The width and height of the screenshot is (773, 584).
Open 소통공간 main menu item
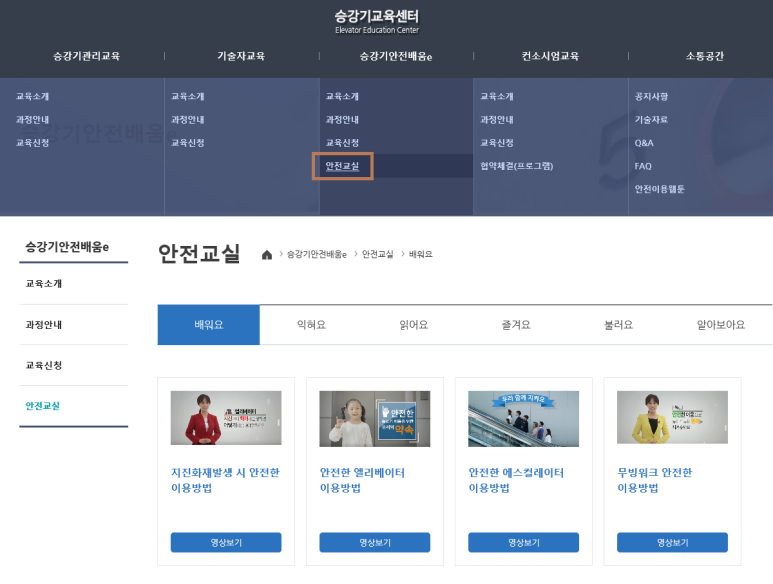click(x=705, y=56)
